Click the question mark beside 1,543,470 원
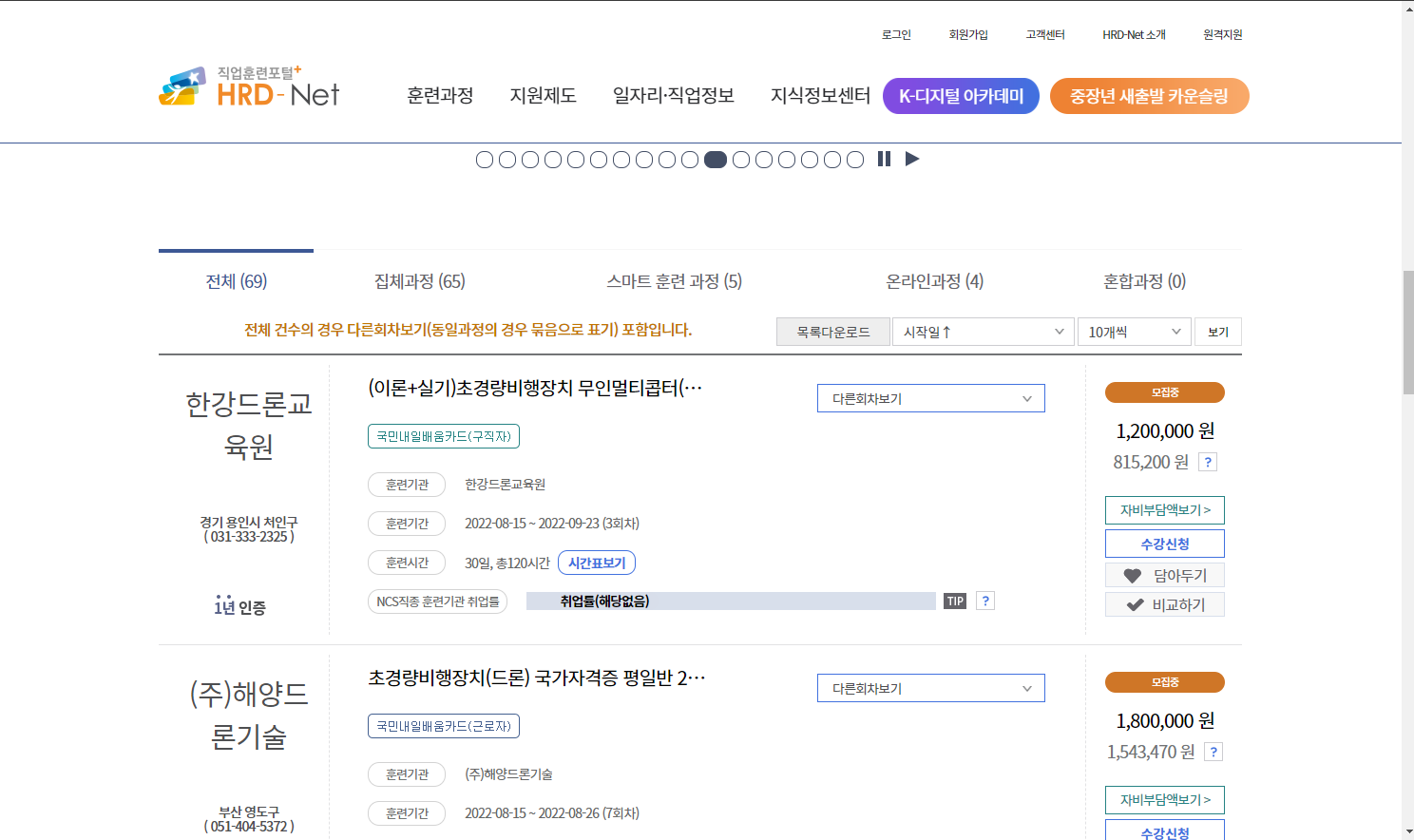The image size is (1414, 840). click(x=1213, y=752)
